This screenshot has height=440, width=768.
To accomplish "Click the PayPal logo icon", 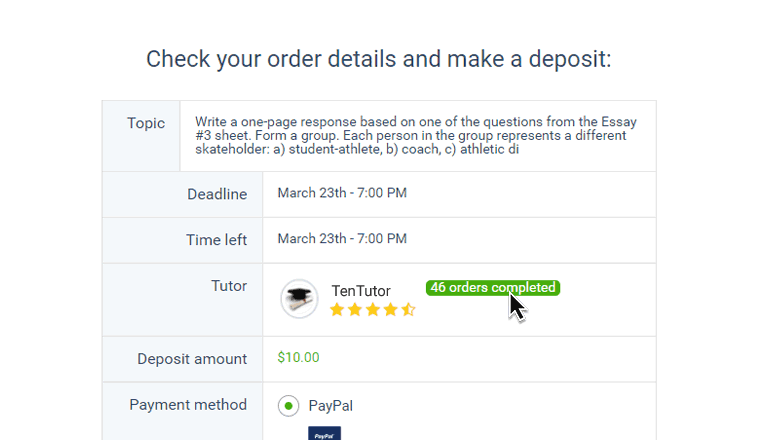I will (324, 434).
